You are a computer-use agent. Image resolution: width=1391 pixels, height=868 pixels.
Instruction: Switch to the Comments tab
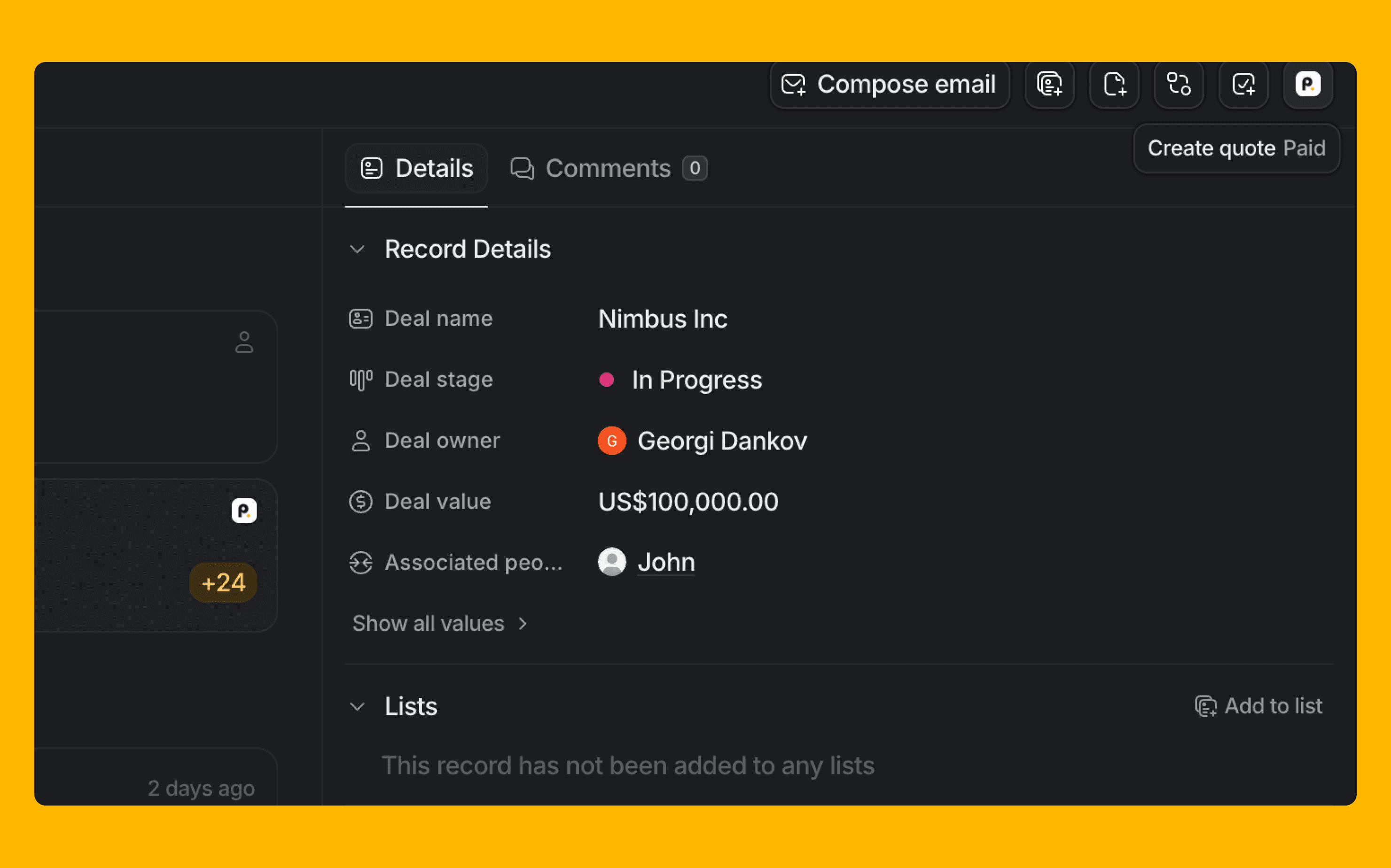(x=608, y=169)
